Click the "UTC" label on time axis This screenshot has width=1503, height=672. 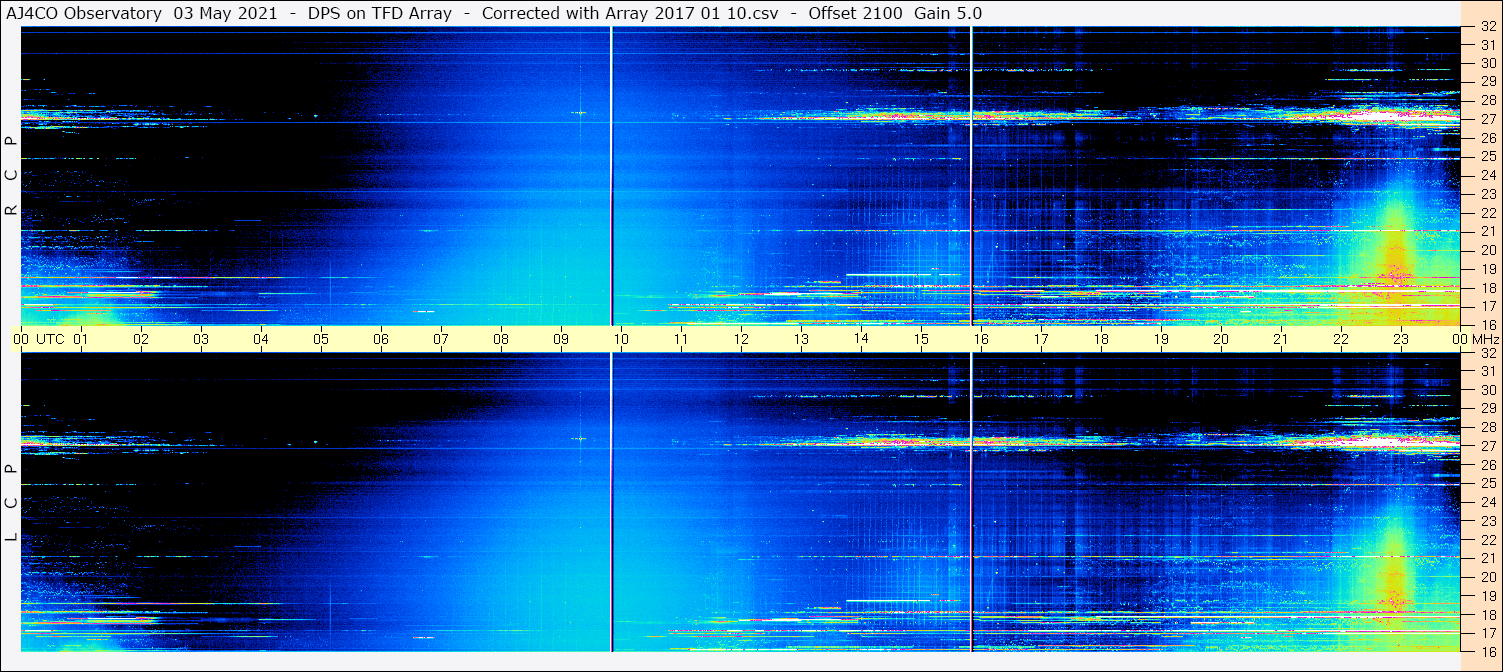pos(50,339)
